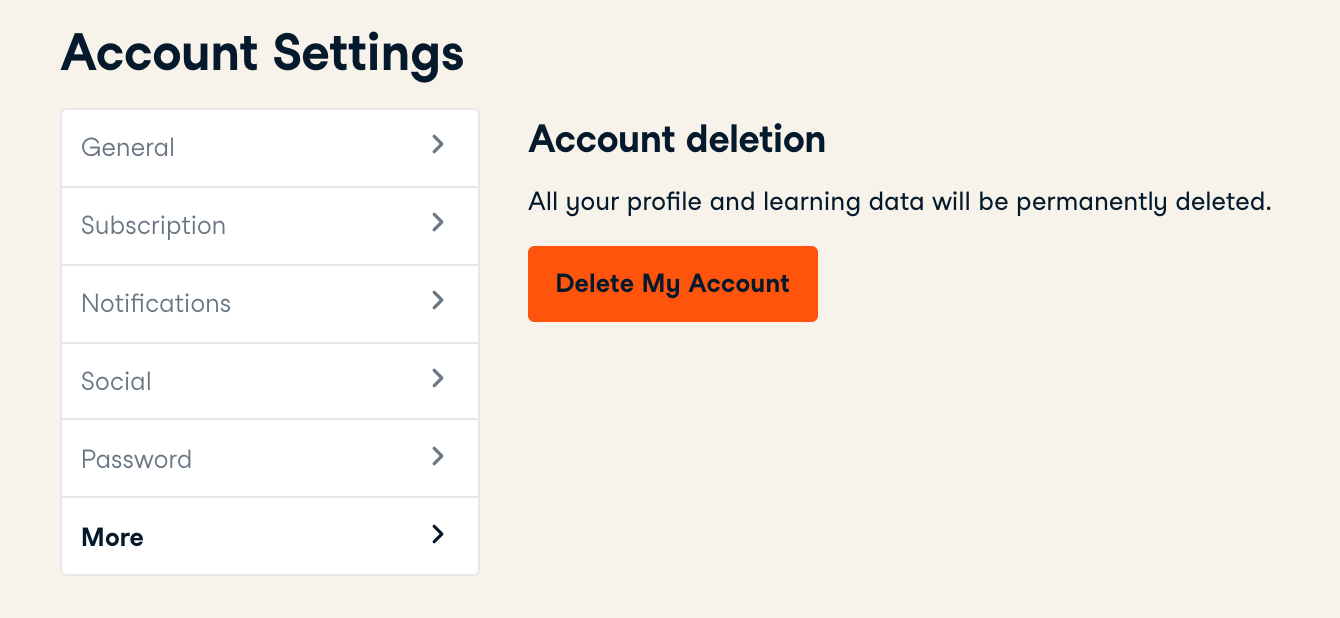
Task: Click the chevron arrow beside General
Action: 437,145
